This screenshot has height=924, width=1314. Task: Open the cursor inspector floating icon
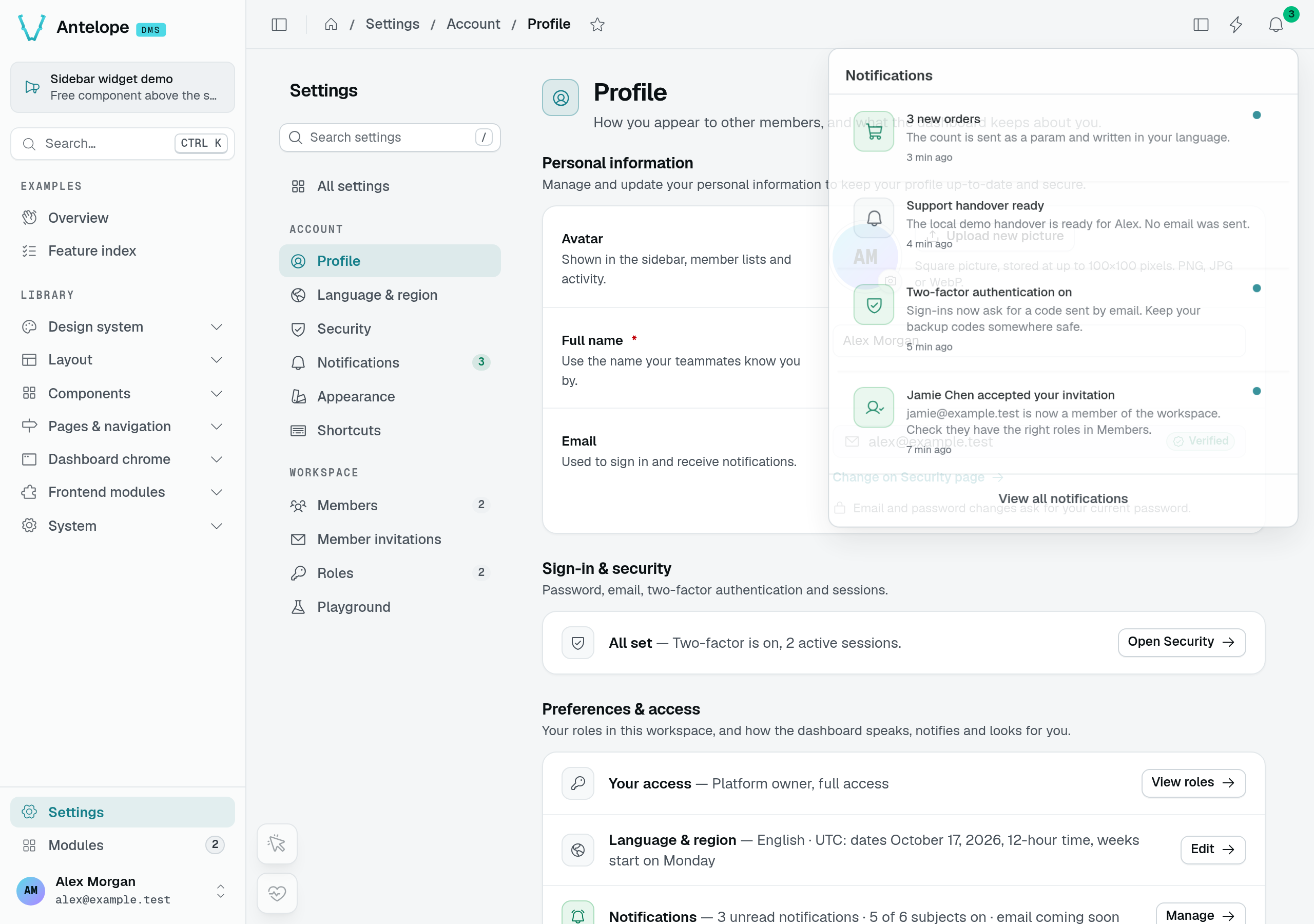(x=277, y=843)
